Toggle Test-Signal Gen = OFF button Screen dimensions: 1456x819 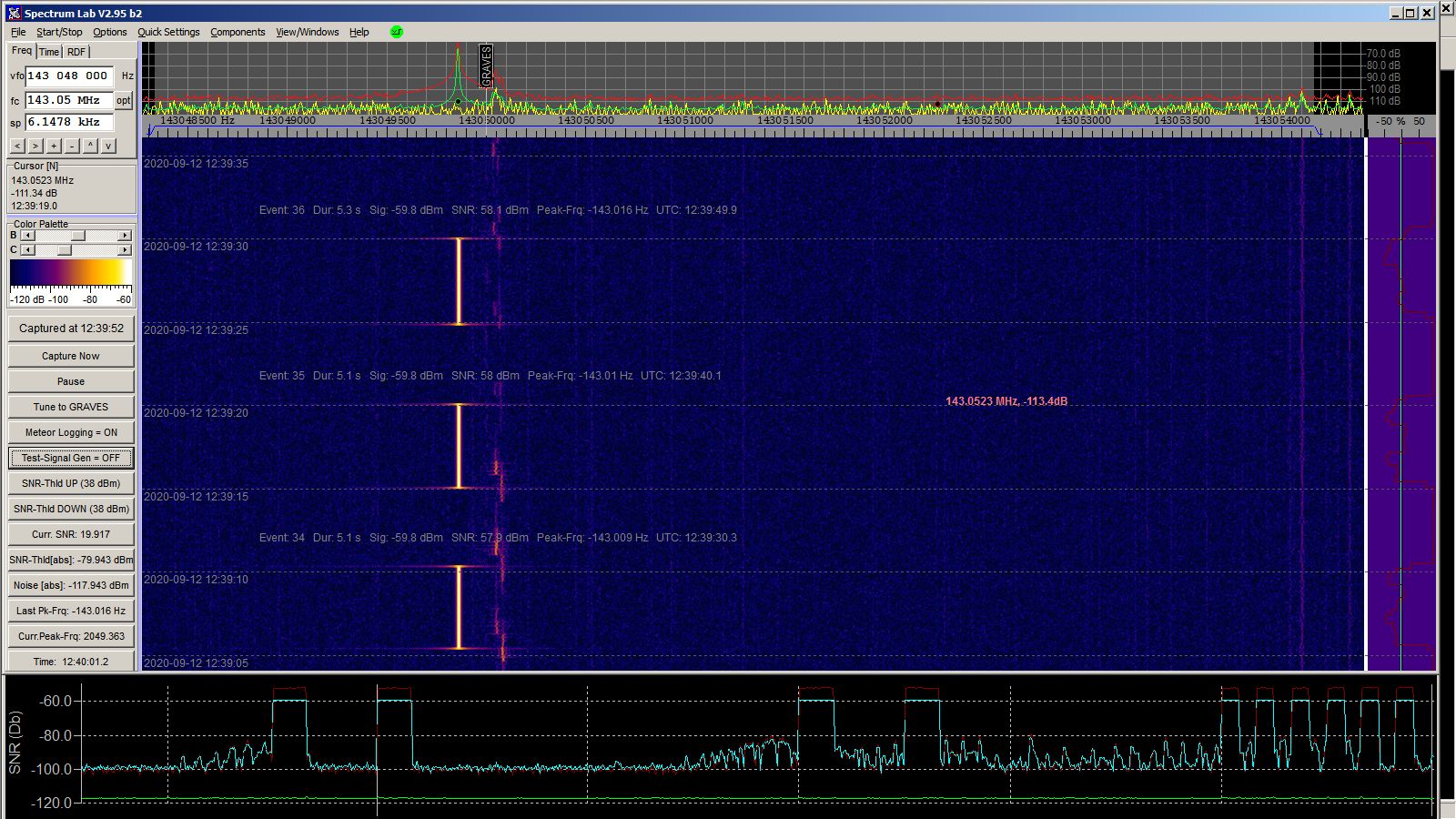click(71, 458)
